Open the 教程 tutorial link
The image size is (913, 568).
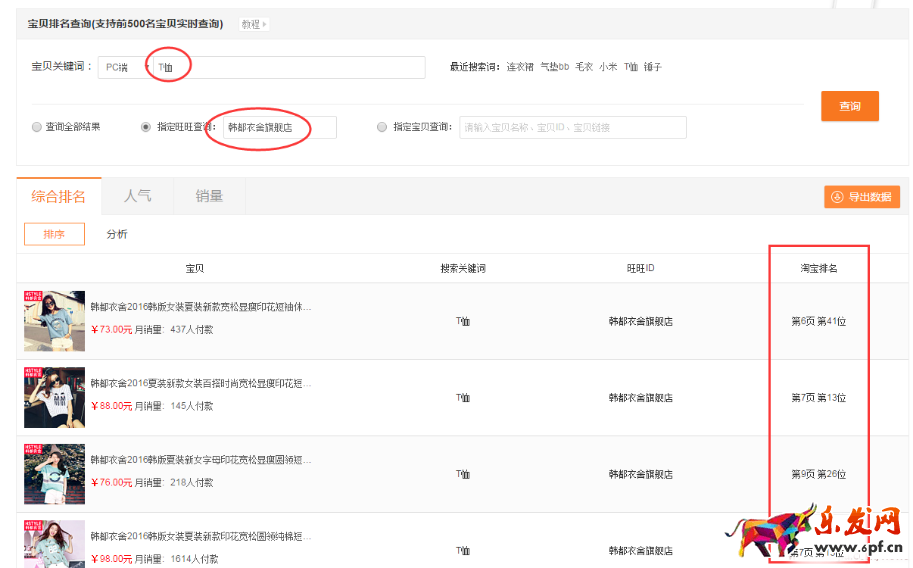coord(254,24)
